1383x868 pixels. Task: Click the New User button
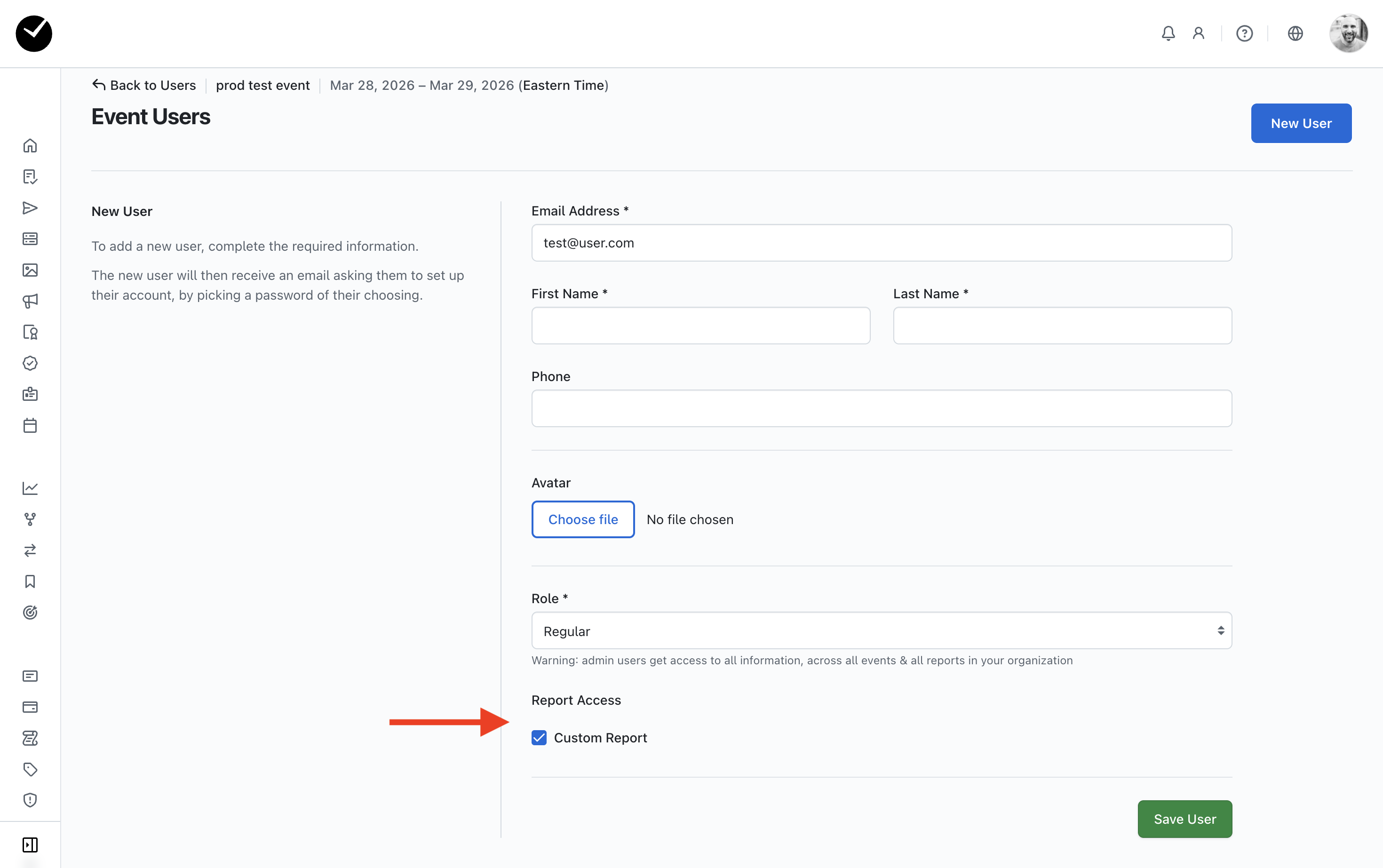coord(1300,123)
